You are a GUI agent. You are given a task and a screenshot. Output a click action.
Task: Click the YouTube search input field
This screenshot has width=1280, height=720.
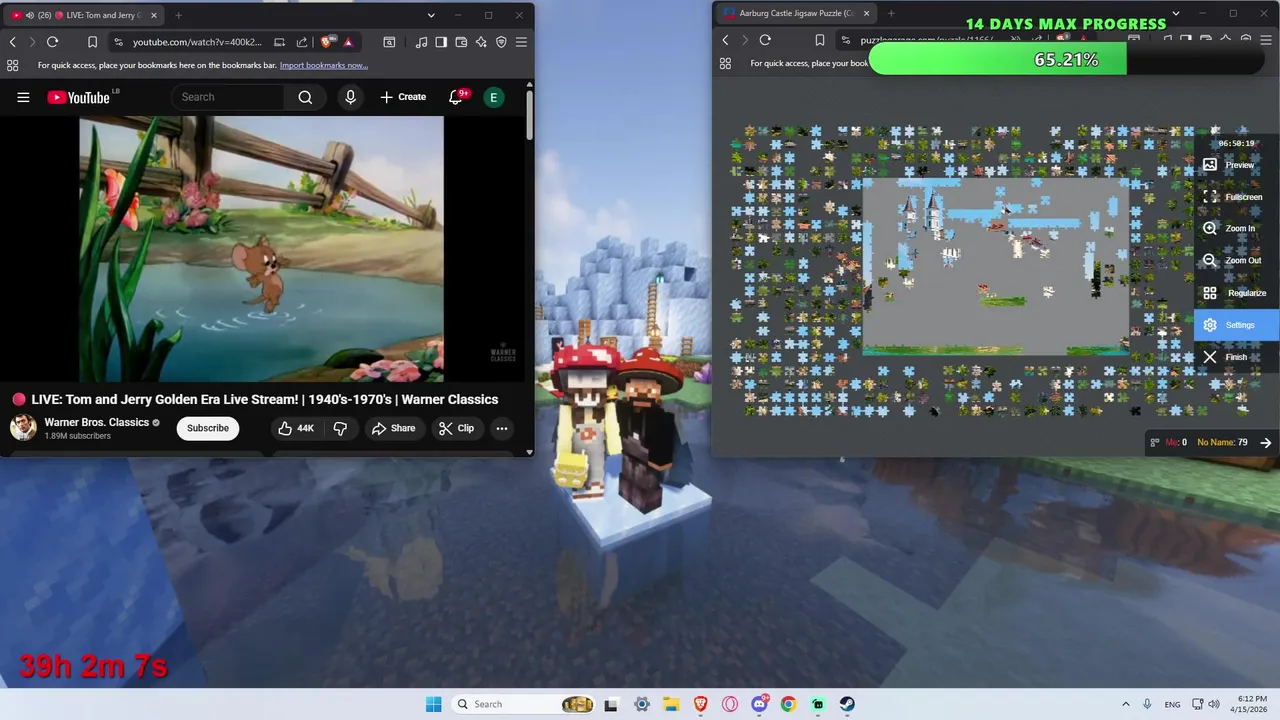(229, 97)
